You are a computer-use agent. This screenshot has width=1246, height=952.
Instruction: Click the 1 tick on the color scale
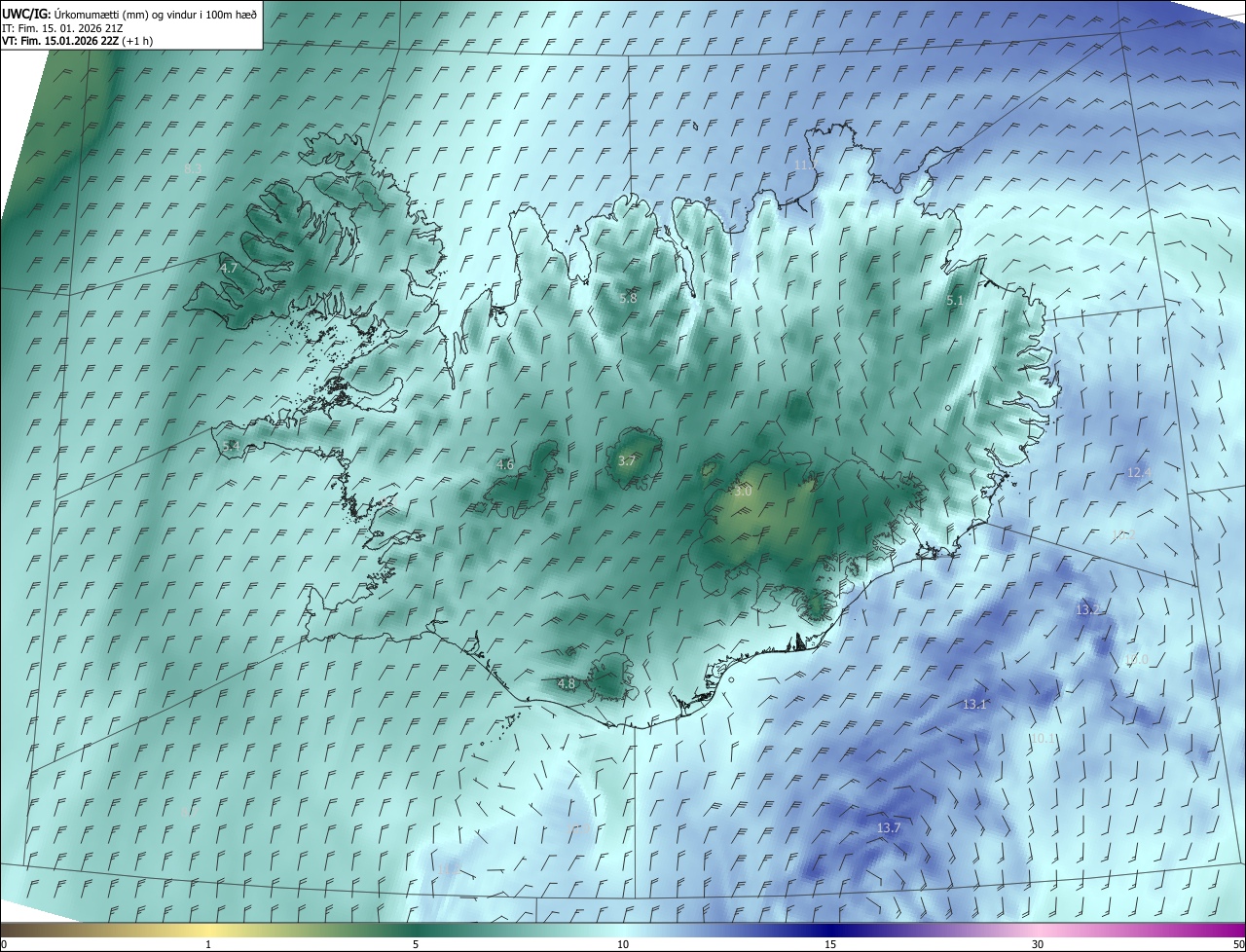point(208,945)
